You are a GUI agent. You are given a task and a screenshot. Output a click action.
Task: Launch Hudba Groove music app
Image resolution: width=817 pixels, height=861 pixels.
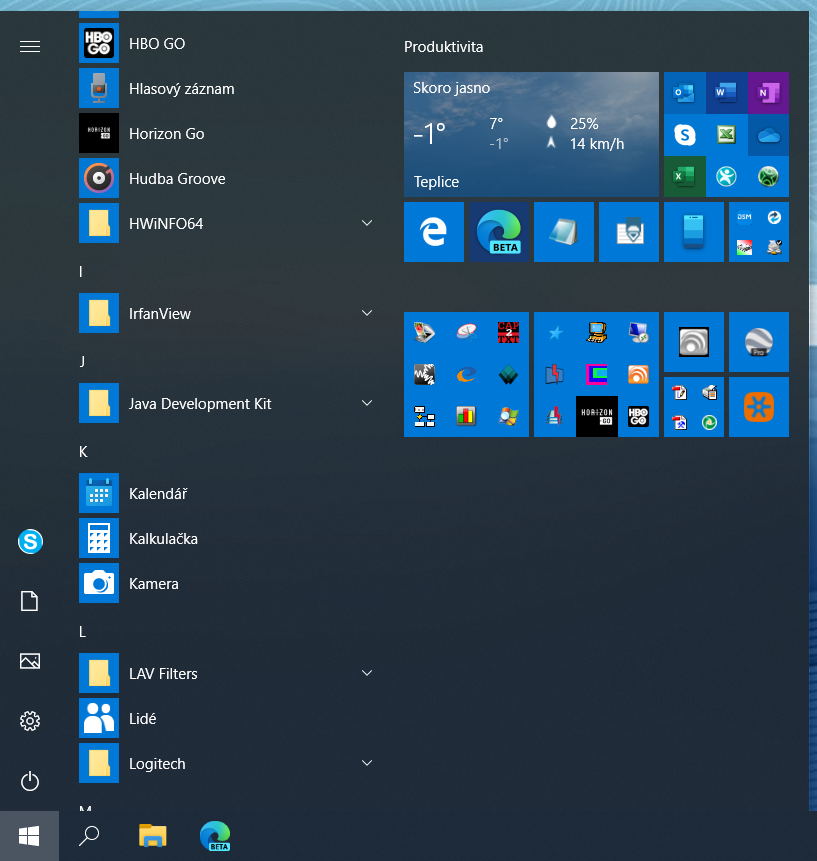[x=176, y=179]
